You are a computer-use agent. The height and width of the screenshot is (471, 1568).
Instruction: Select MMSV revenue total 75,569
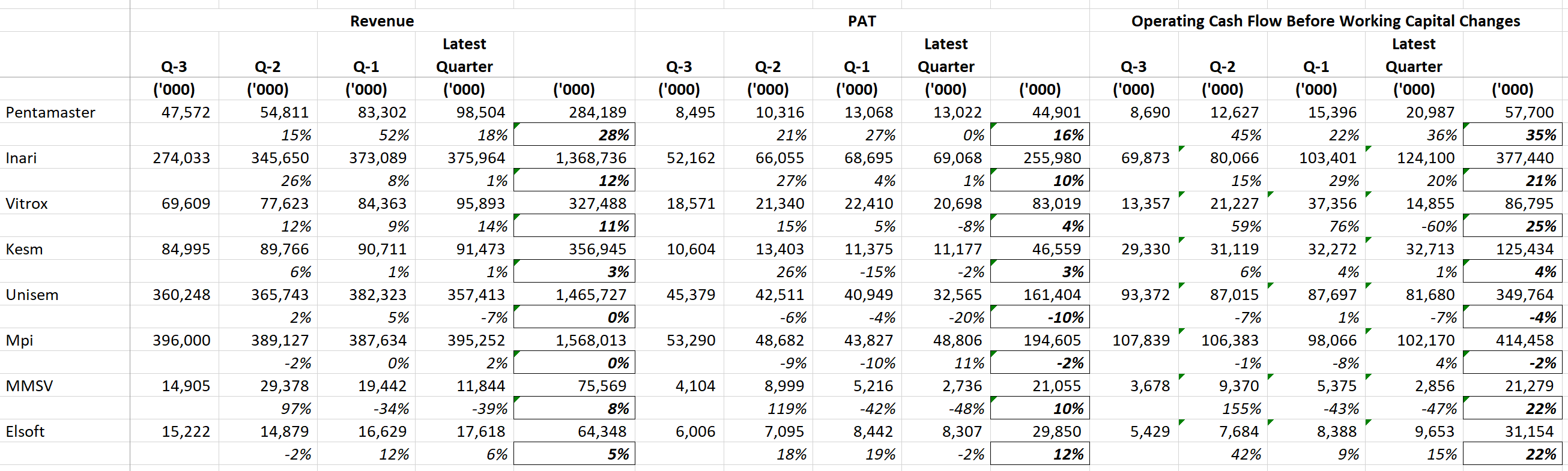click(x=602, y=386)
